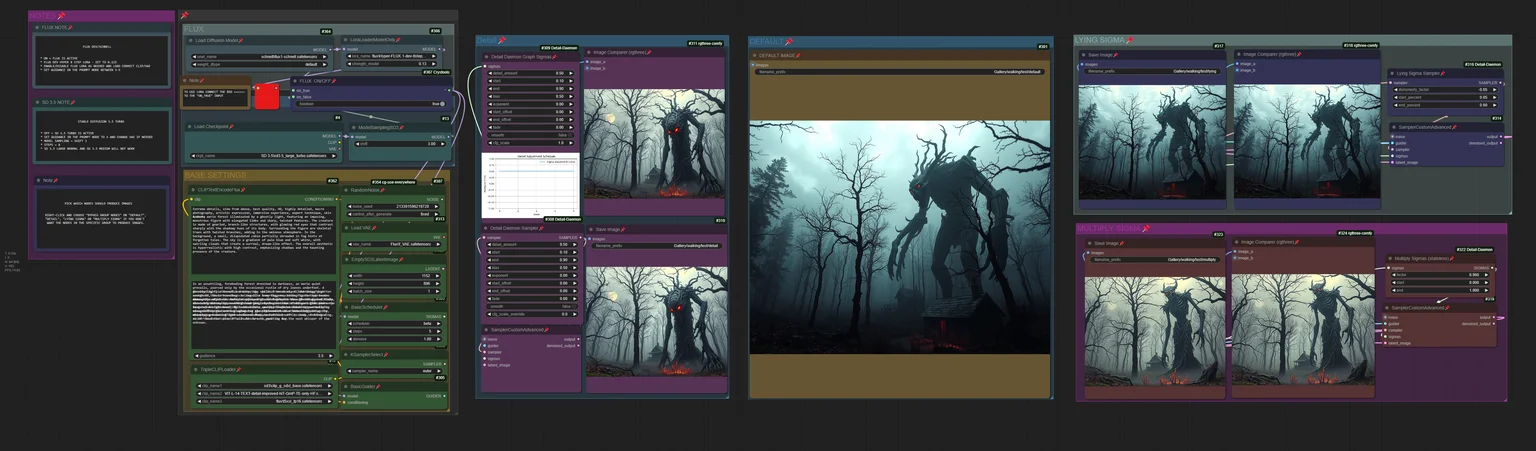Adjust dishonesty_factor in Lying Sigma Sampler
The height and width of the screenshot is (451, 1536).
tap(1444, 89)
